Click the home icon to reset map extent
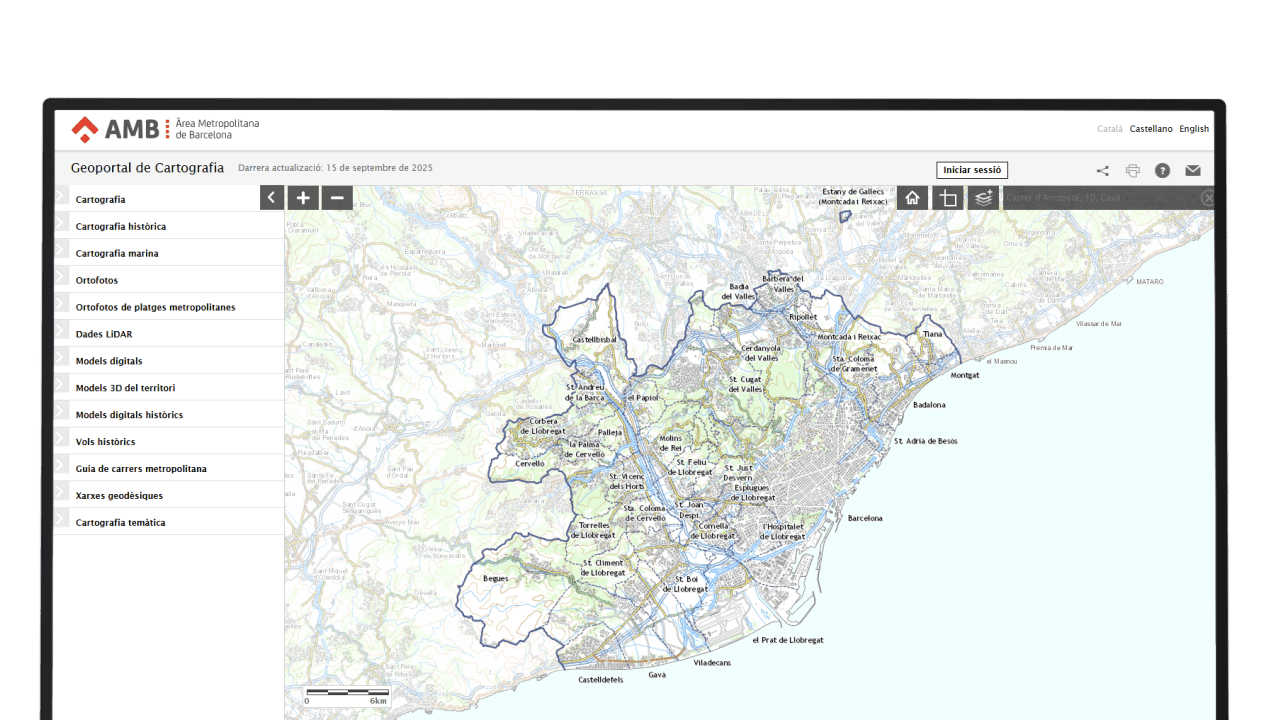This screenshot has height=720, width=1280. (x=912, y=197)
